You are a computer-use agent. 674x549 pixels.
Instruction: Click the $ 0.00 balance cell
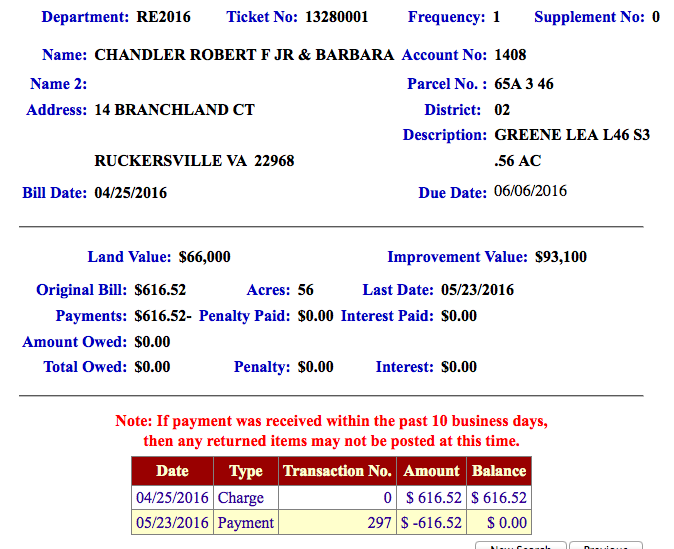tap(499, 523)
